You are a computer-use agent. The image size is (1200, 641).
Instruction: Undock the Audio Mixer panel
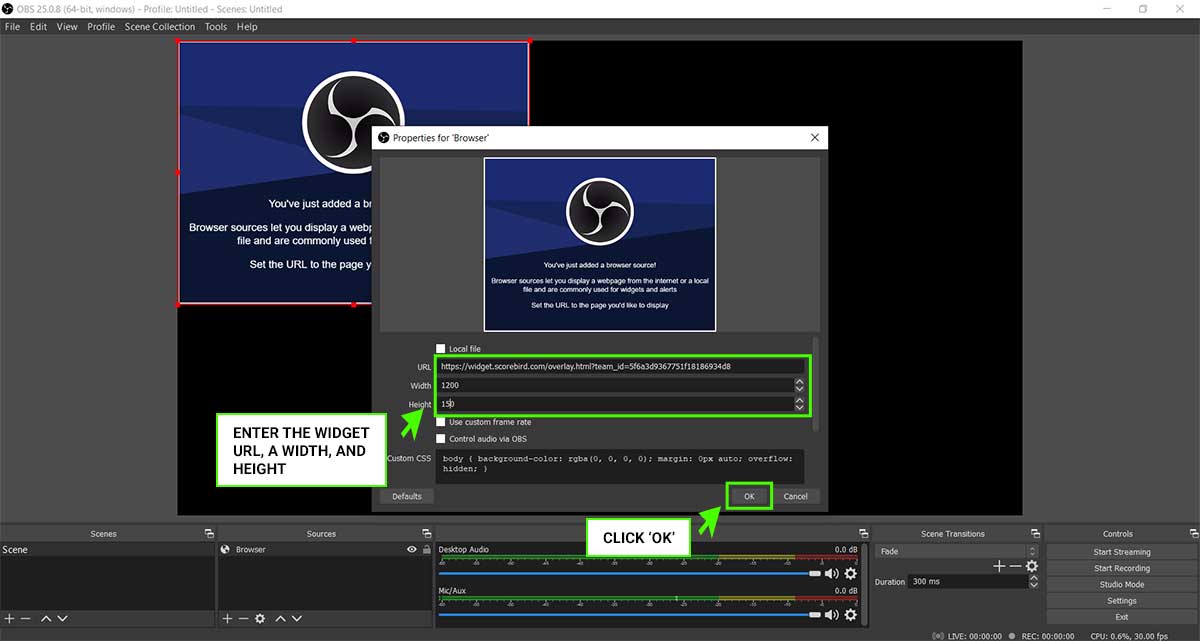[x=864, y=534]
